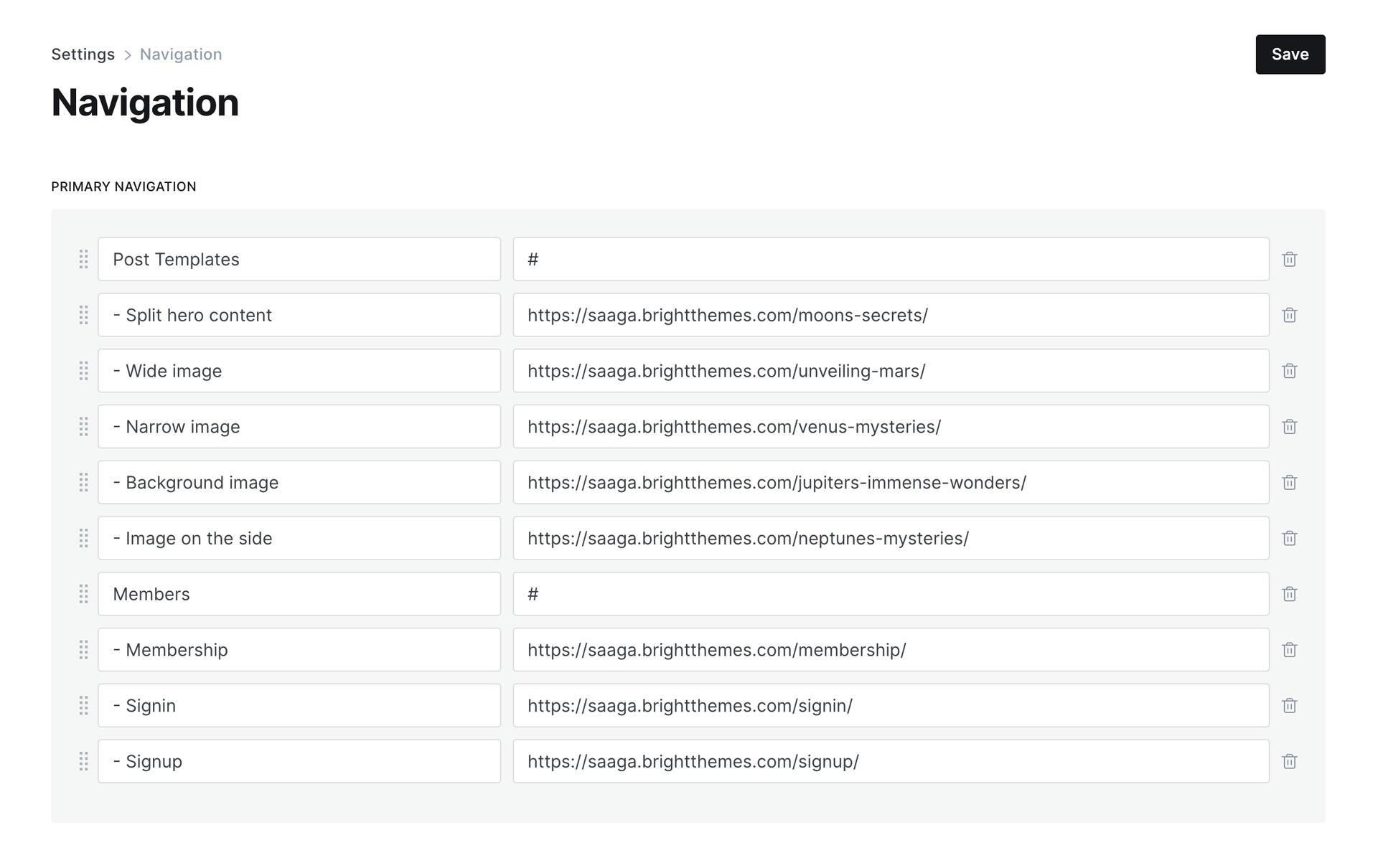
Task: Click the reorder handle for Wide image
Action: 84,371
